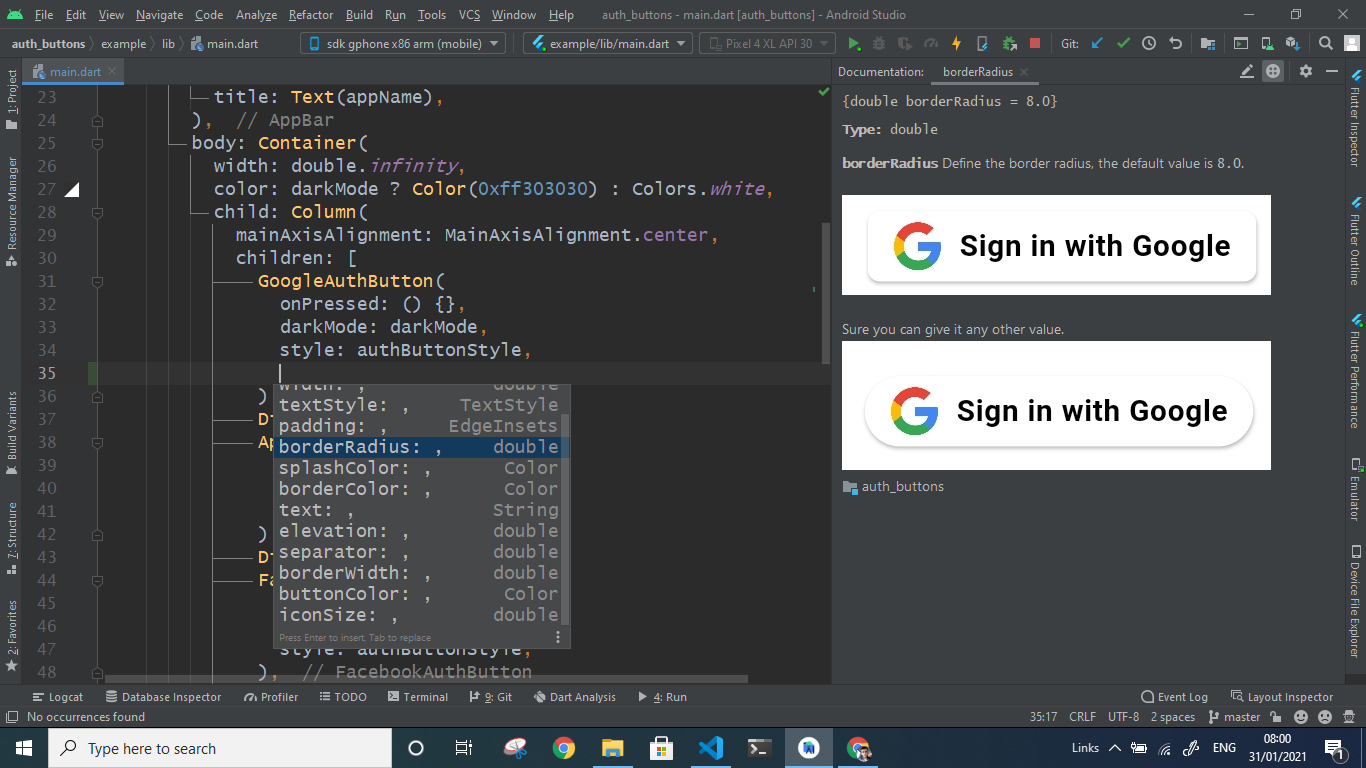Toggle the fold marker at line 24 AppBar
Image resolution: width=1366 pixels, height=768 pixels.
pos(97,120)
